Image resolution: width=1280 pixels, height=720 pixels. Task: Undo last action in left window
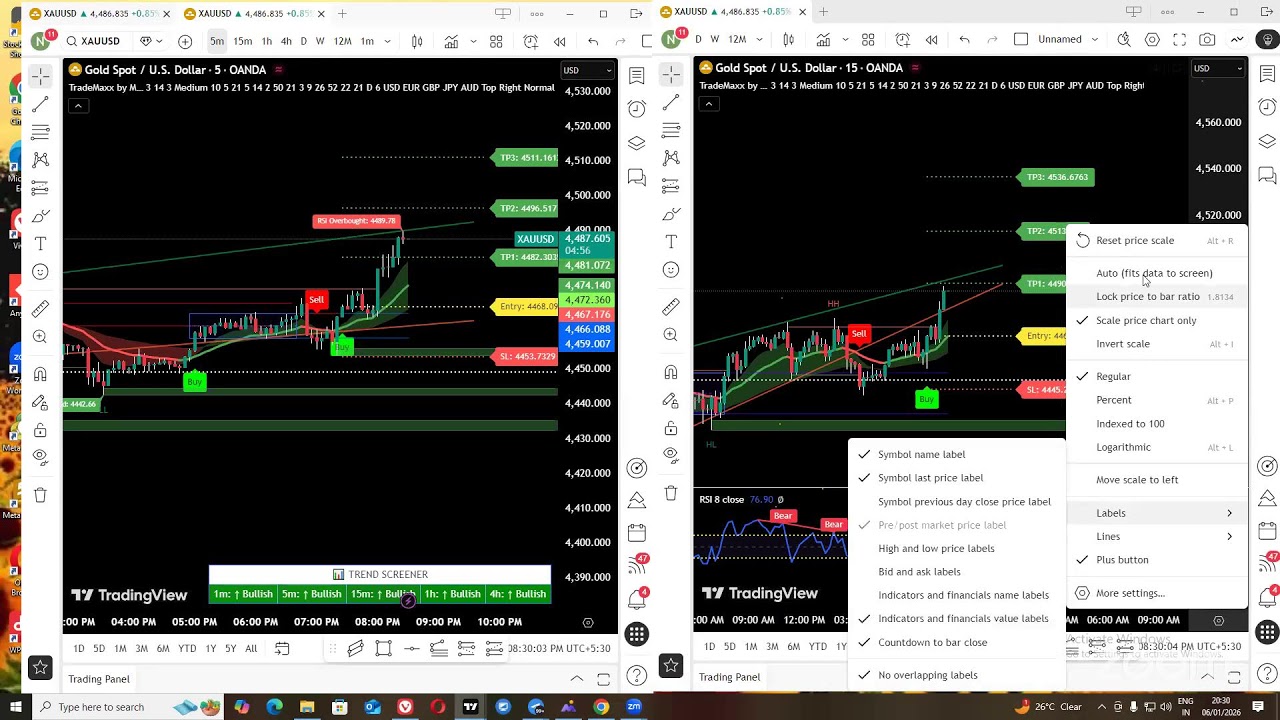point(593,41)
